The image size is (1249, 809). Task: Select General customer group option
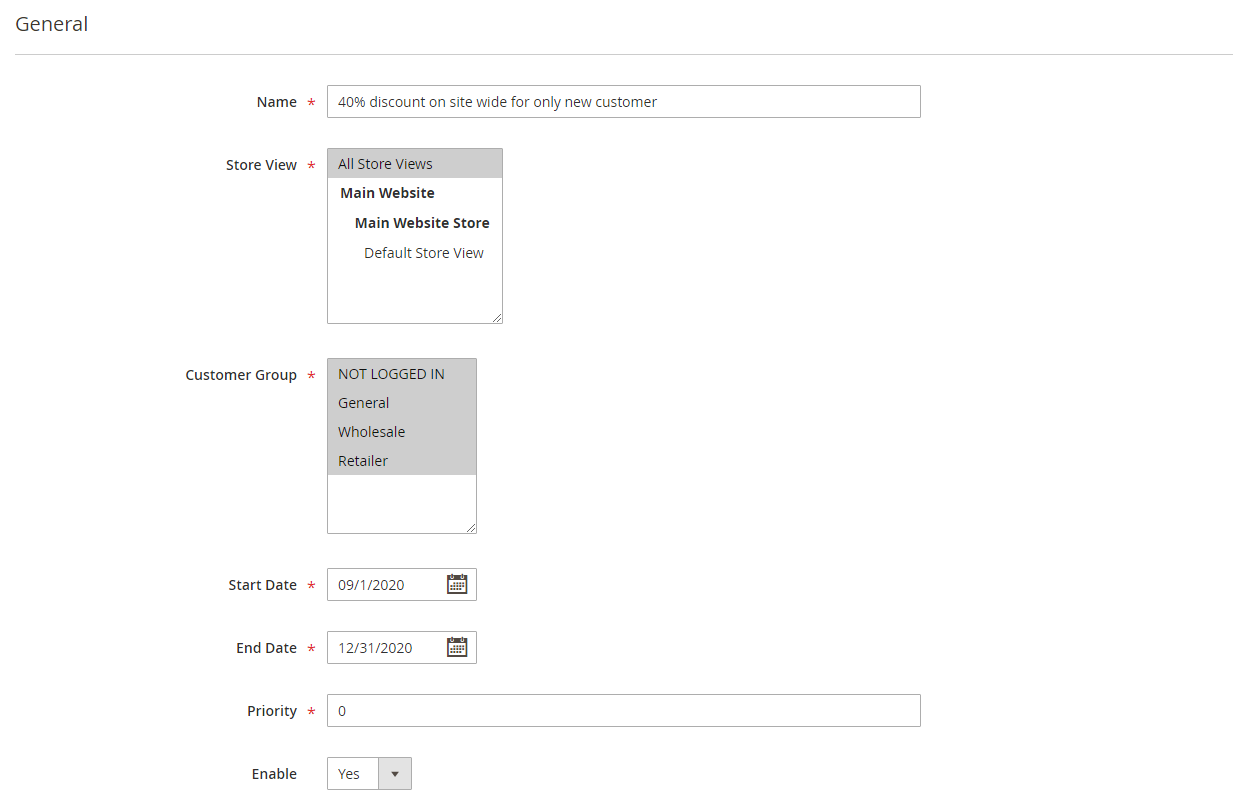[401, 403]
